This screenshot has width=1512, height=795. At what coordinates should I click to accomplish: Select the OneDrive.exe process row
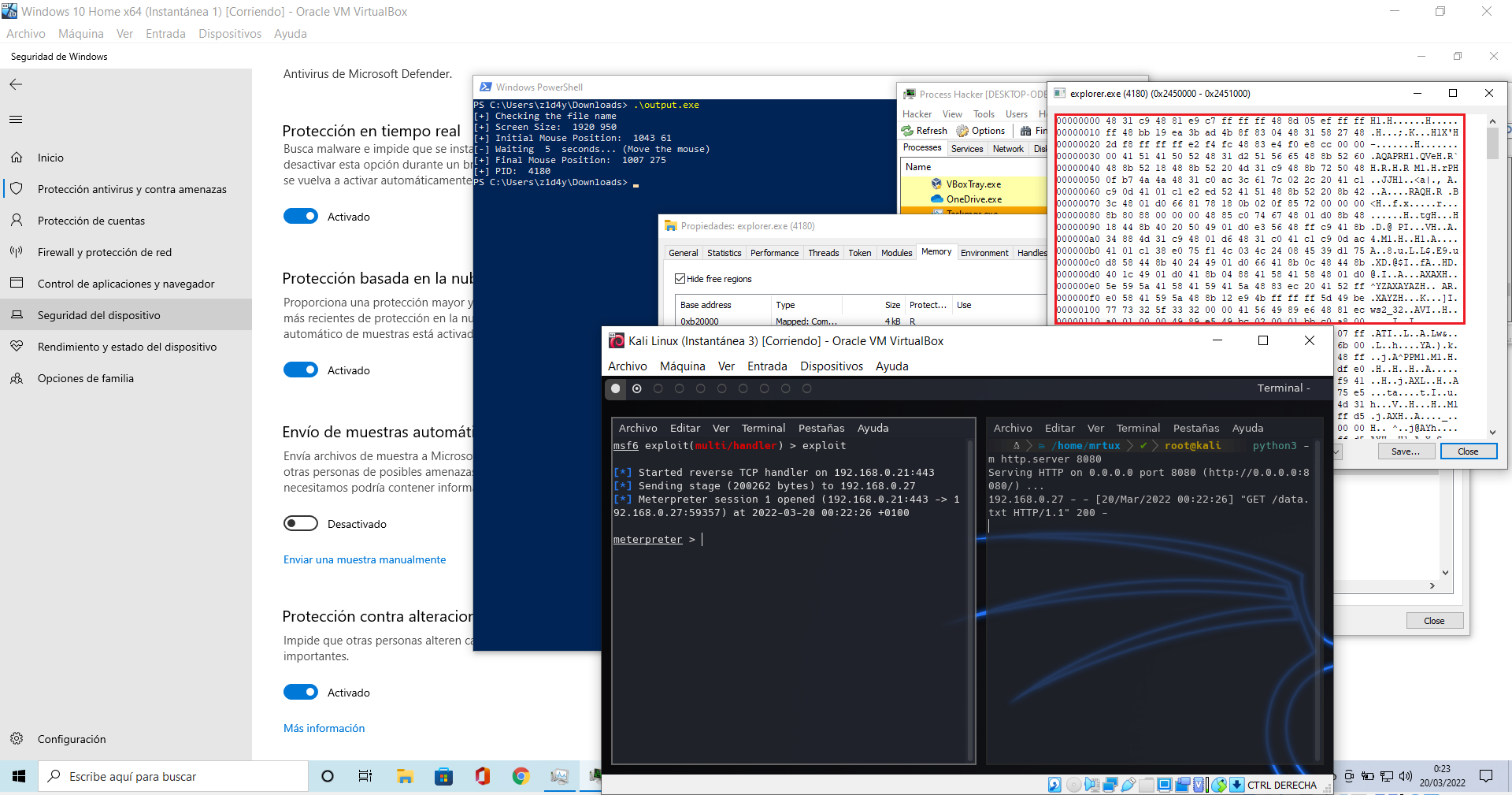tap(974, 199)
